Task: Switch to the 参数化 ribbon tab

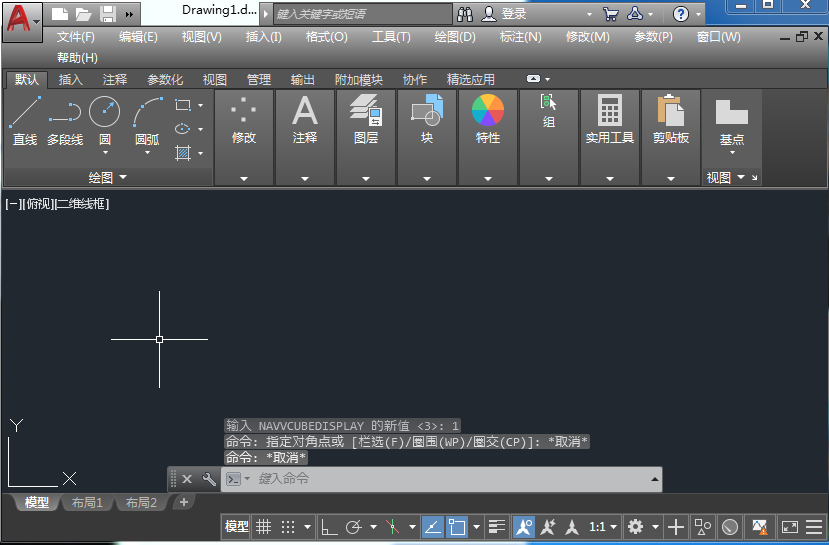Action: click(165, 79)
